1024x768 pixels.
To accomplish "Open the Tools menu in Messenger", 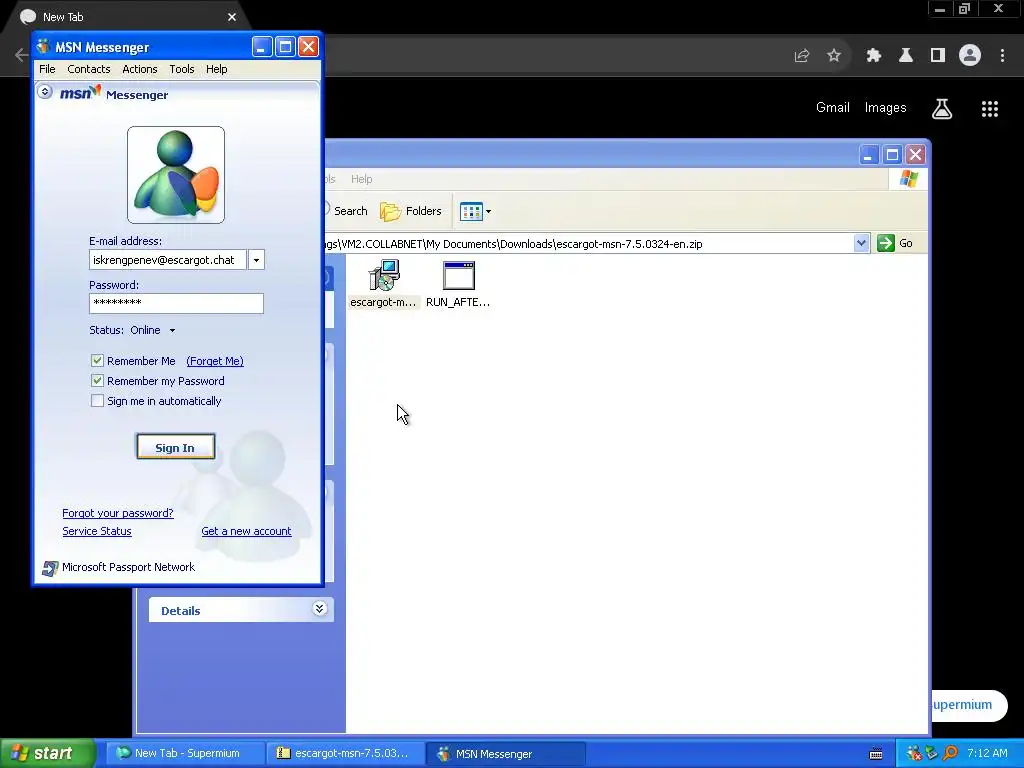I will [182, 69].
